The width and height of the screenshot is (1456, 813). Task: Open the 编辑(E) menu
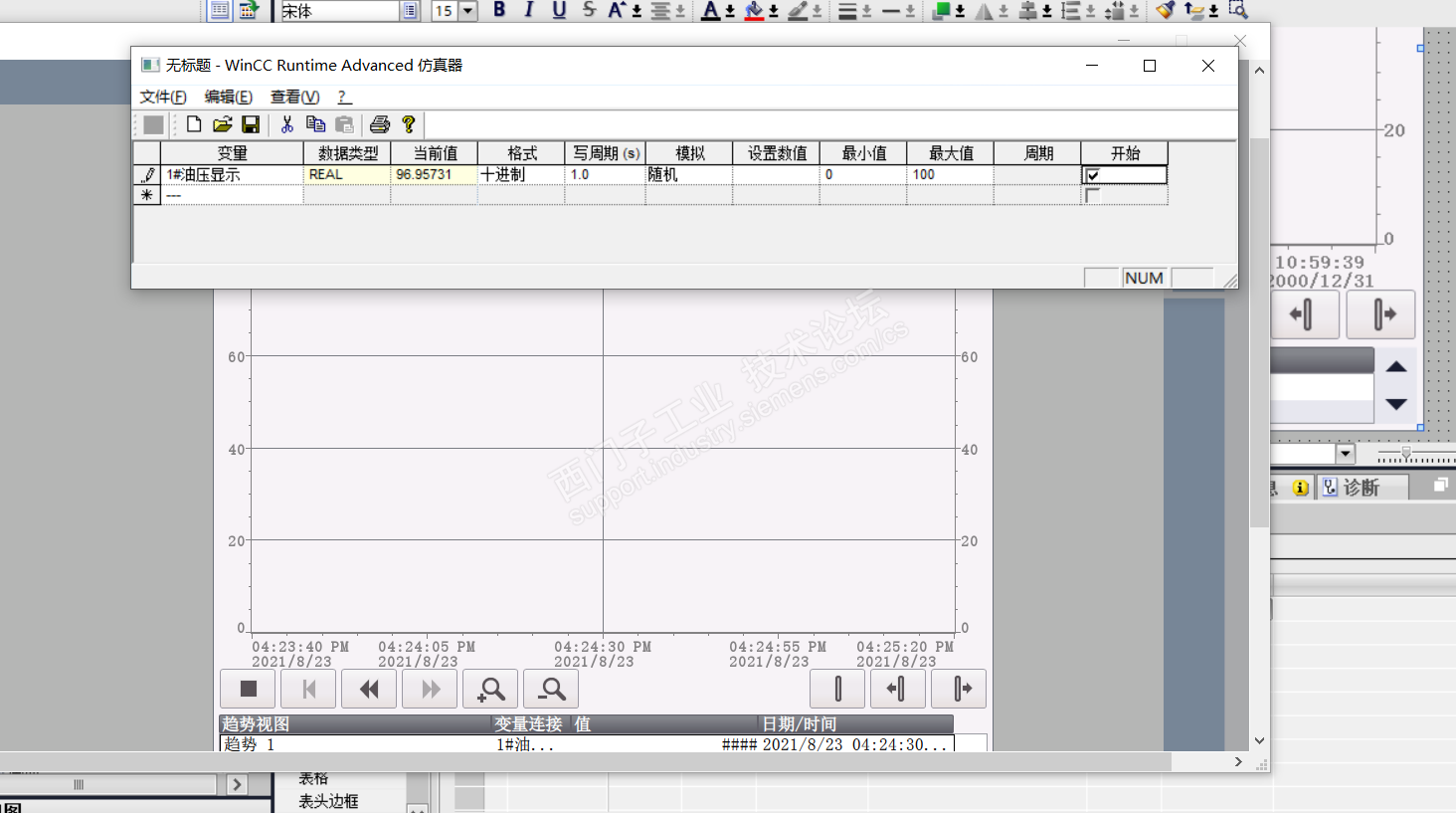[228, 97]
